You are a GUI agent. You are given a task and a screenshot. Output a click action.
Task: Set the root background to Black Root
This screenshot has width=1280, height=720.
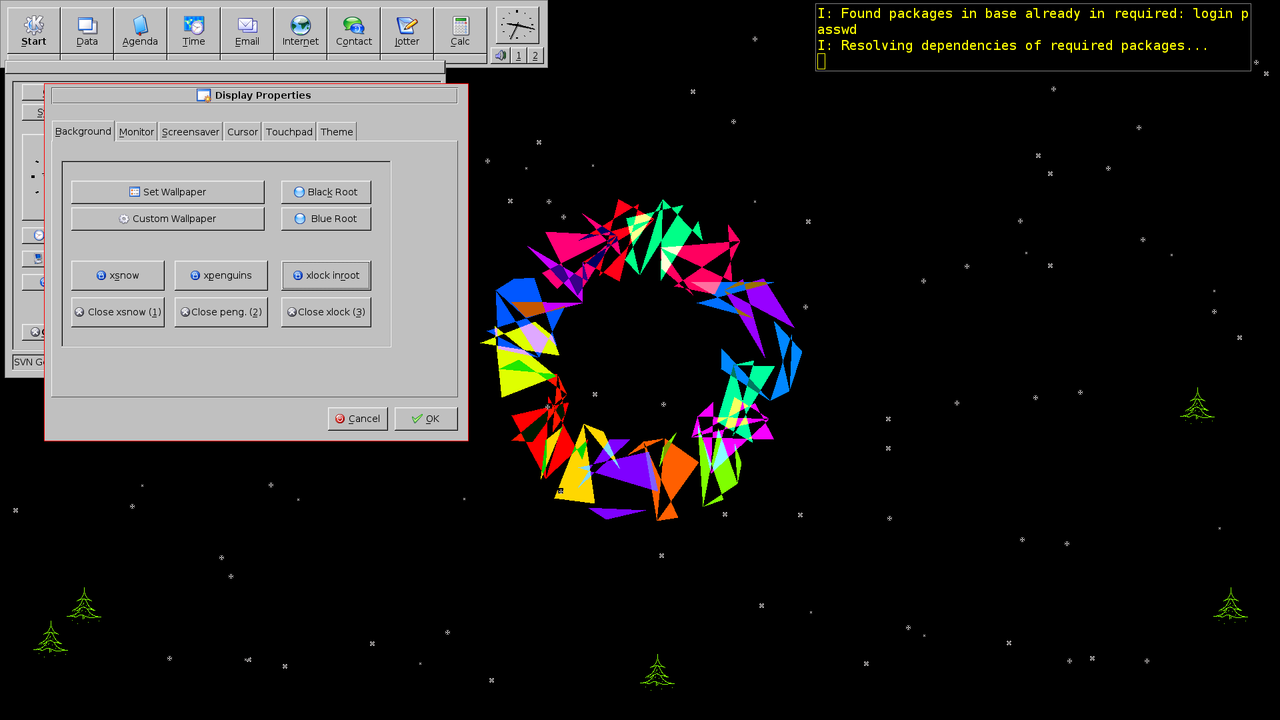coord(325,191)
